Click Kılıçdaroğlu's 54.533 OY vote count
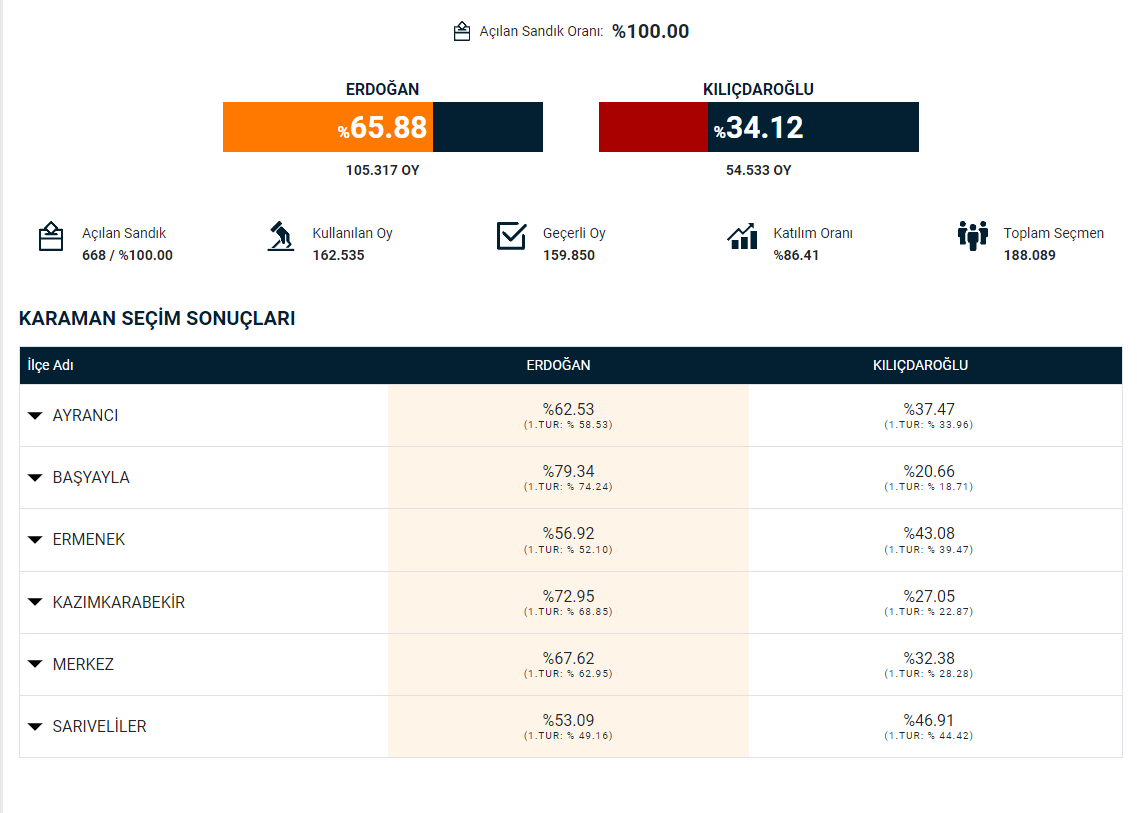 758,170
